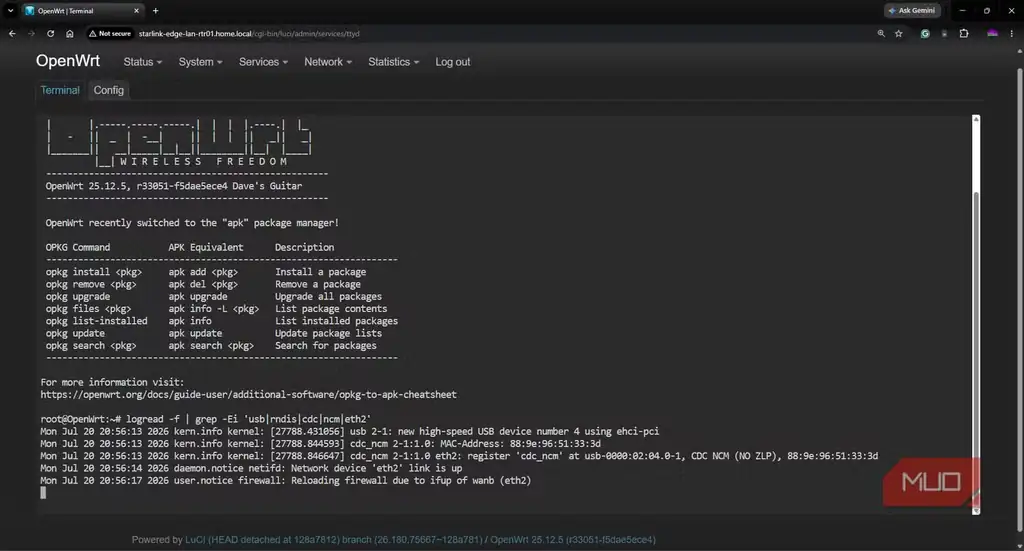Click 'Reloading firewall due to ifup' log line
Image resolution: width=1024 pixels, height=551 pixels.
[286, 480]
